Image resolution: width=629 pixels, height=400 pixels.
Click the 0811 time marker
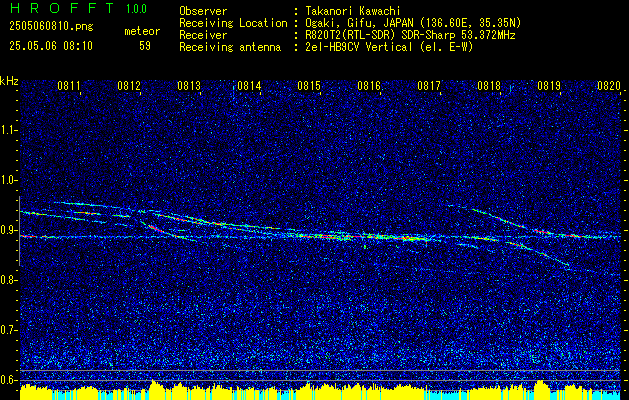coord(69,85)
